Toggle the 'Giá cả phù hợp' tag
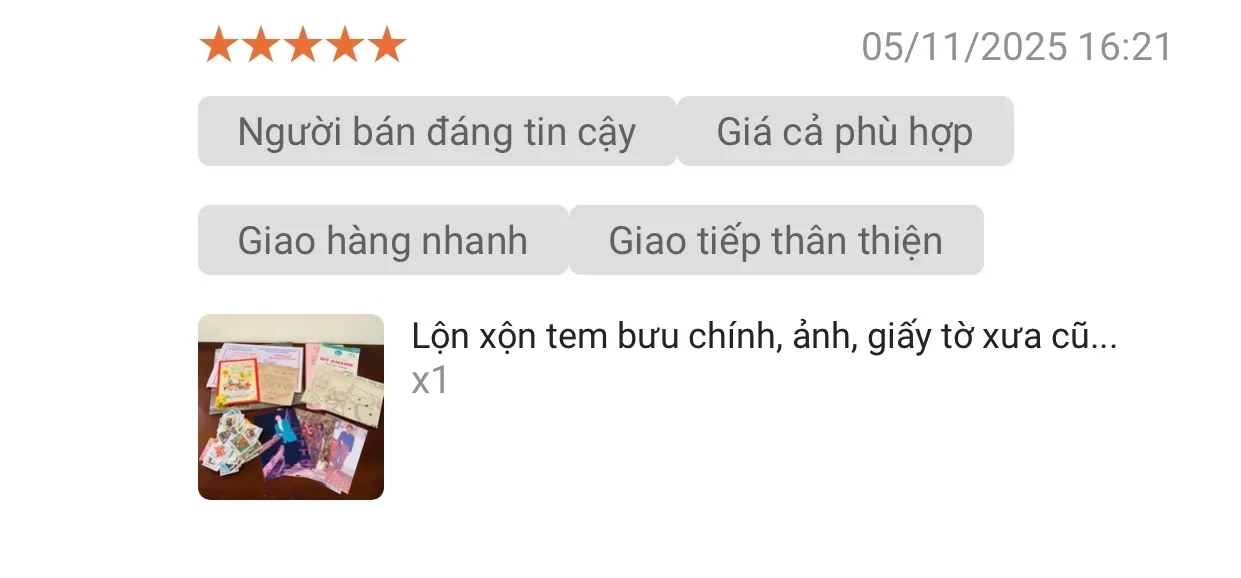This screenshot has width=1241, height=578. point(845,131)
